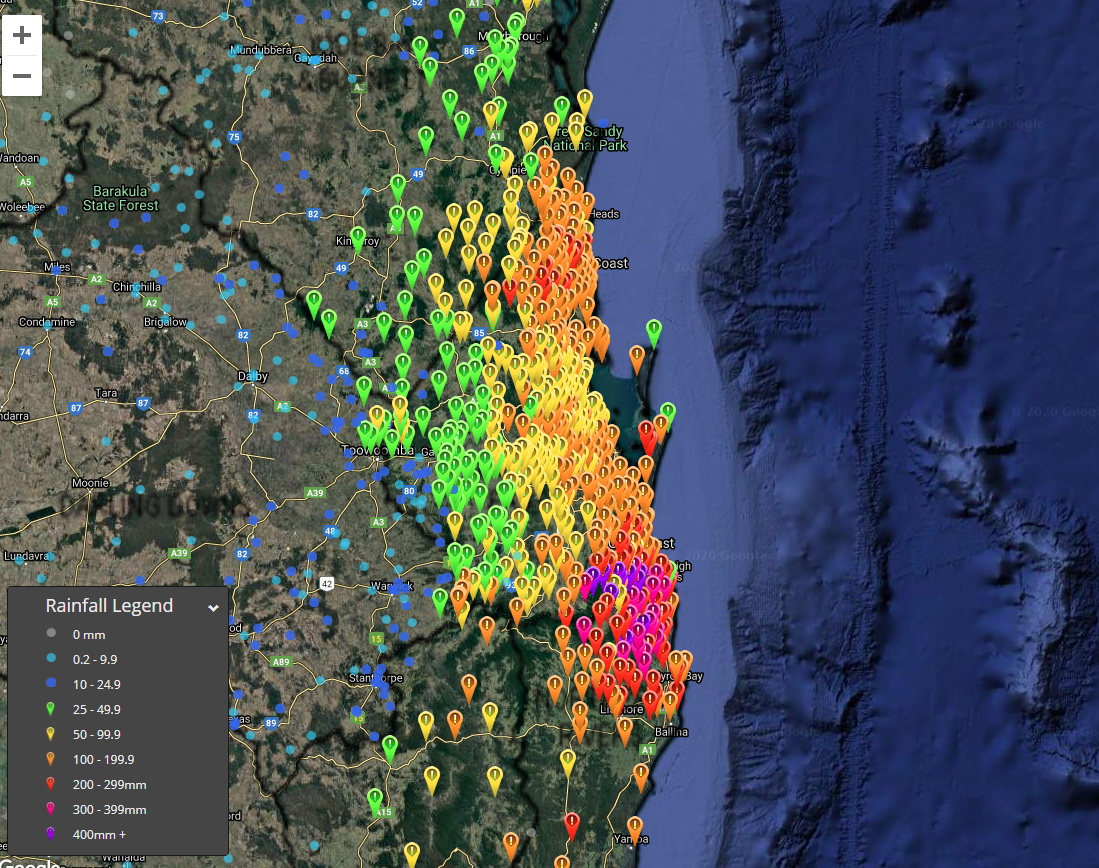Click the '100 - 199.9' legend label
This screenshot has width=1099, height=868.
click(x=104, y=759)
